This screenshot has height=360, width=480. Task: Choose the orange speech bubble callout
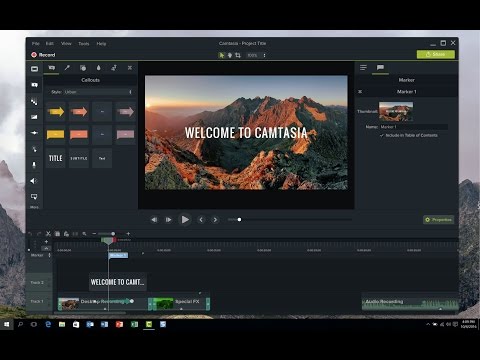point(79,134)
